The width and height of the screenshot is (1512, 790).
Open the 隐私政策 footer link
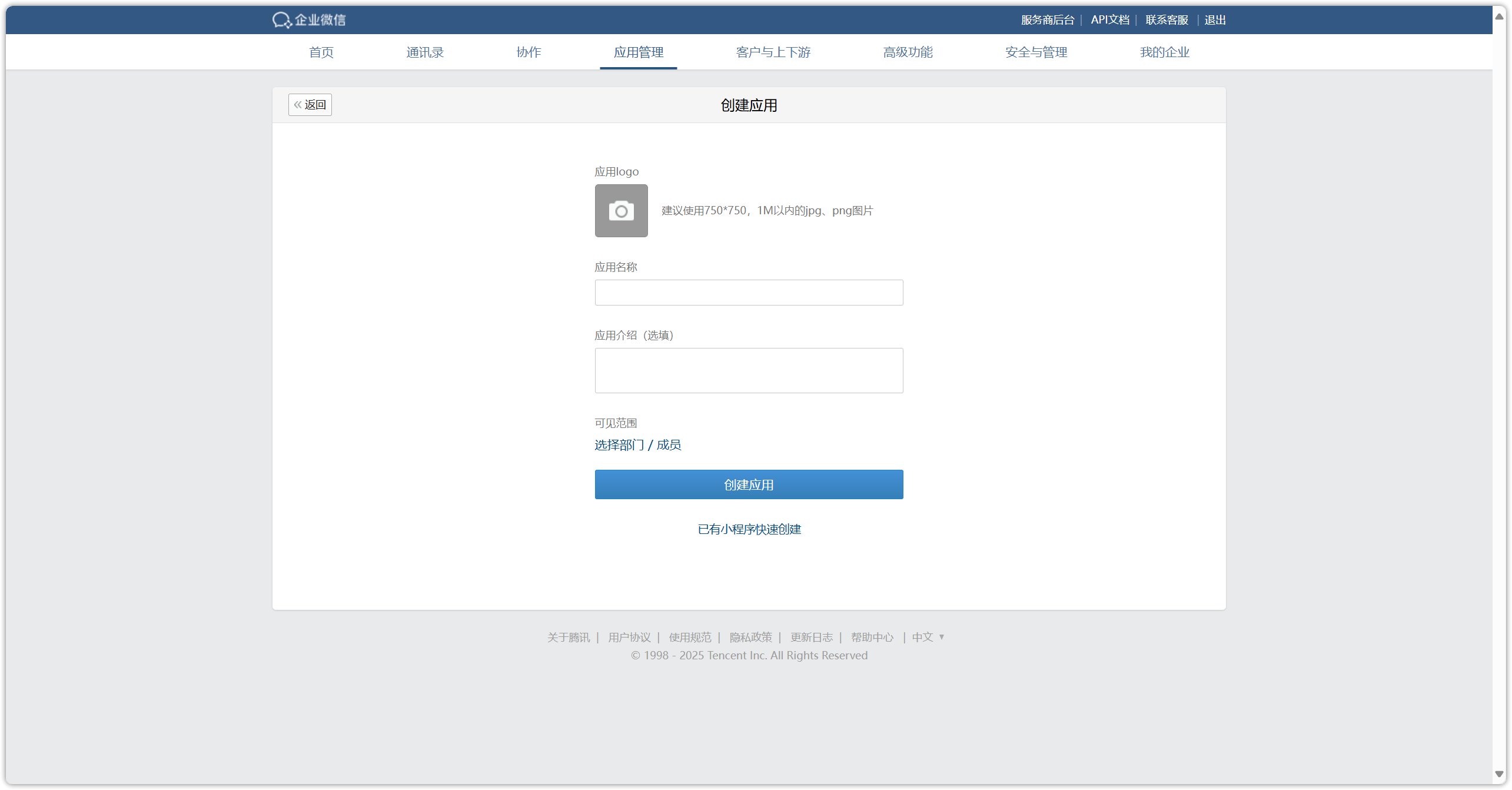750,637
